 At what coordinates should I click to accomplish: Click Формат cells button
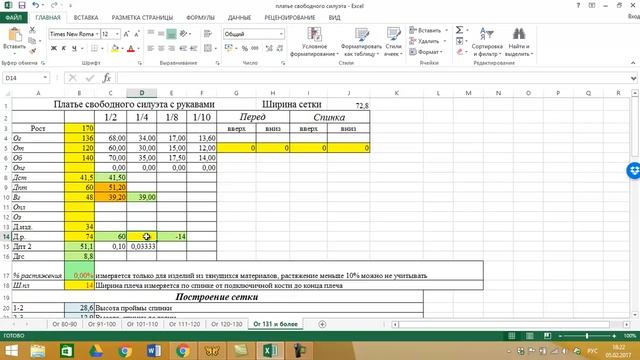click(426, 52)
